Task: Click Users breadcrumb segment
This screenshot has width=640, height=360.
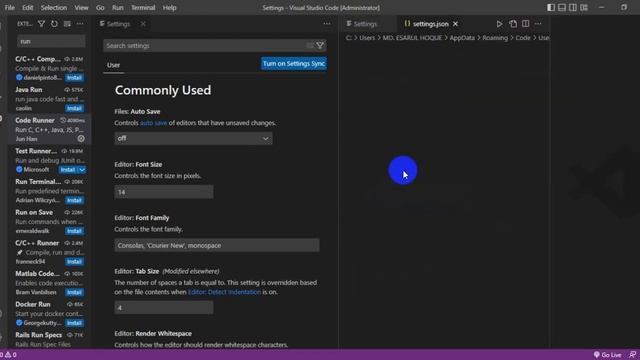Action: tap(367, 38)
